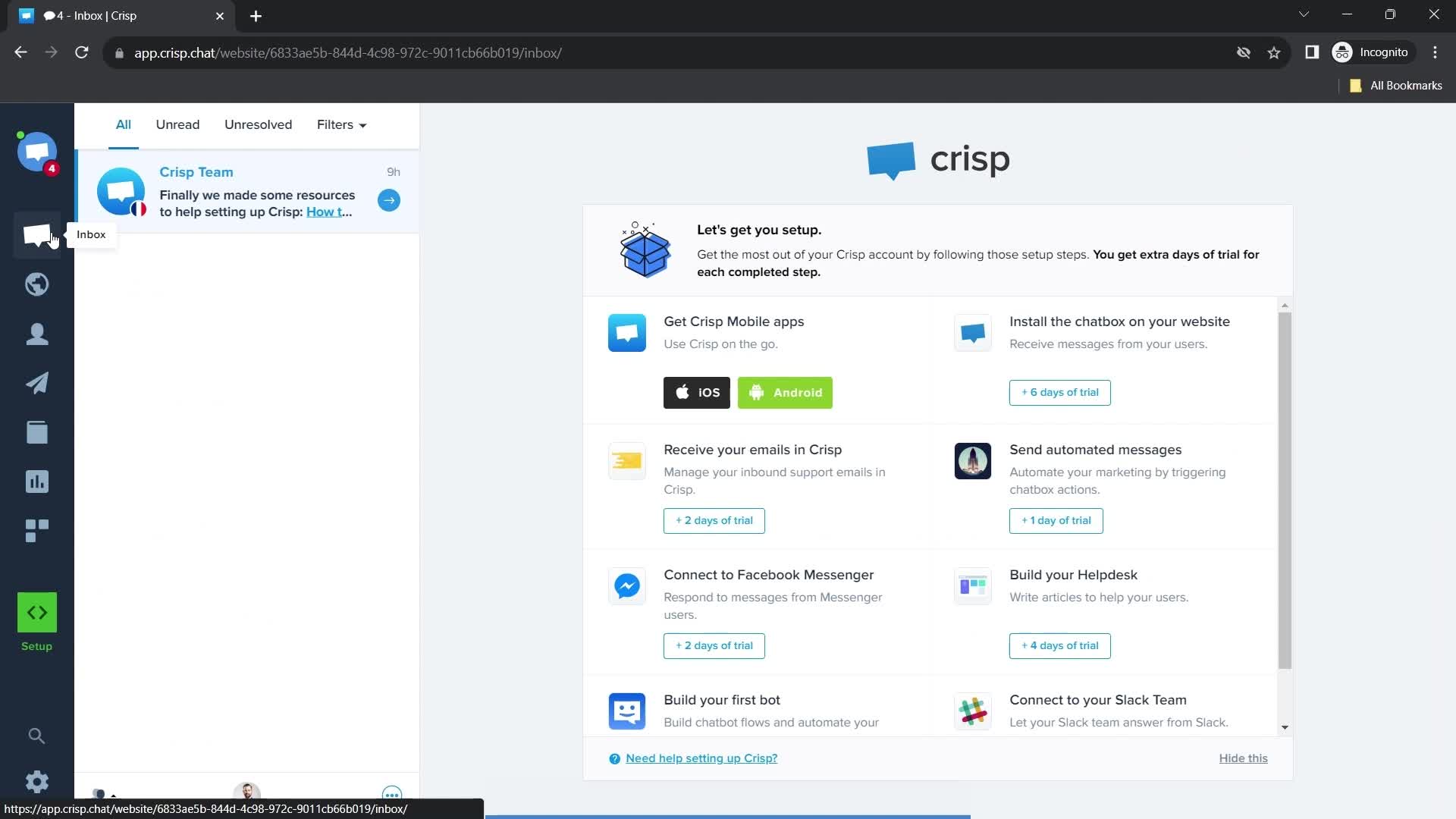Open the Plugins dashboard icon

click(37, 530)
